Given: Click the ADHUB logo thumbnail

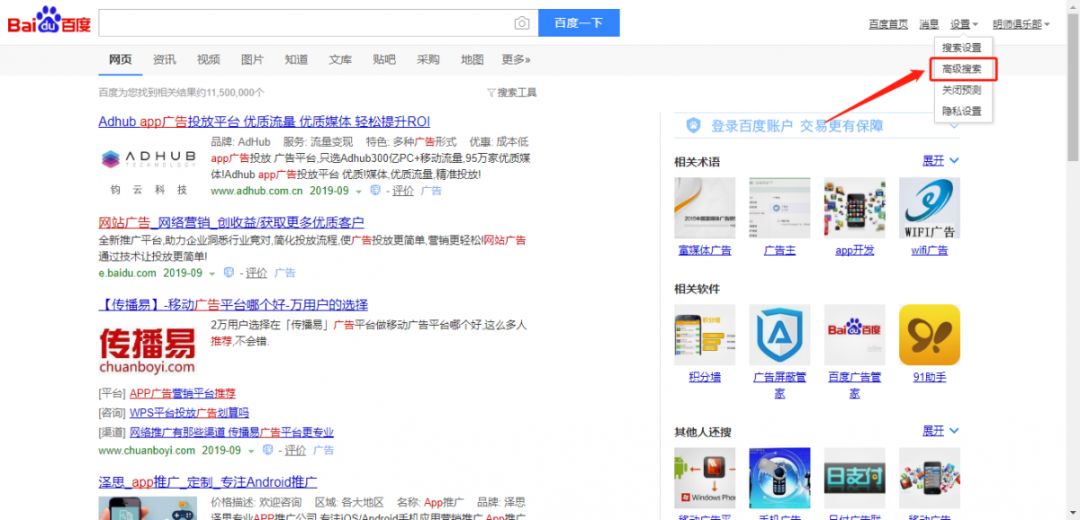Looking at the screenshot, I should click(x=147, y=159).
